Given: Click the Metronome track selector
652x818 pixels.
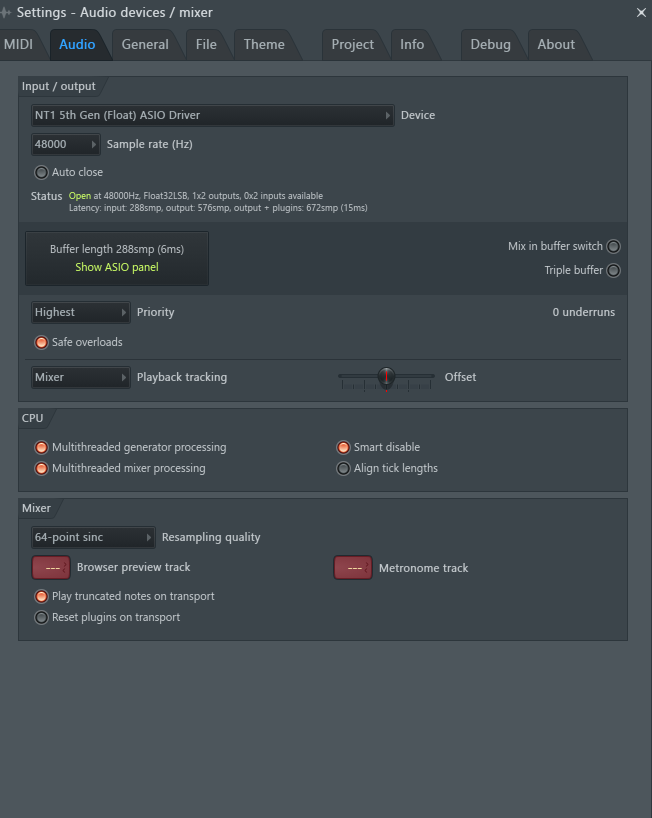Looking at the screenshot, I should coord(352,568).
